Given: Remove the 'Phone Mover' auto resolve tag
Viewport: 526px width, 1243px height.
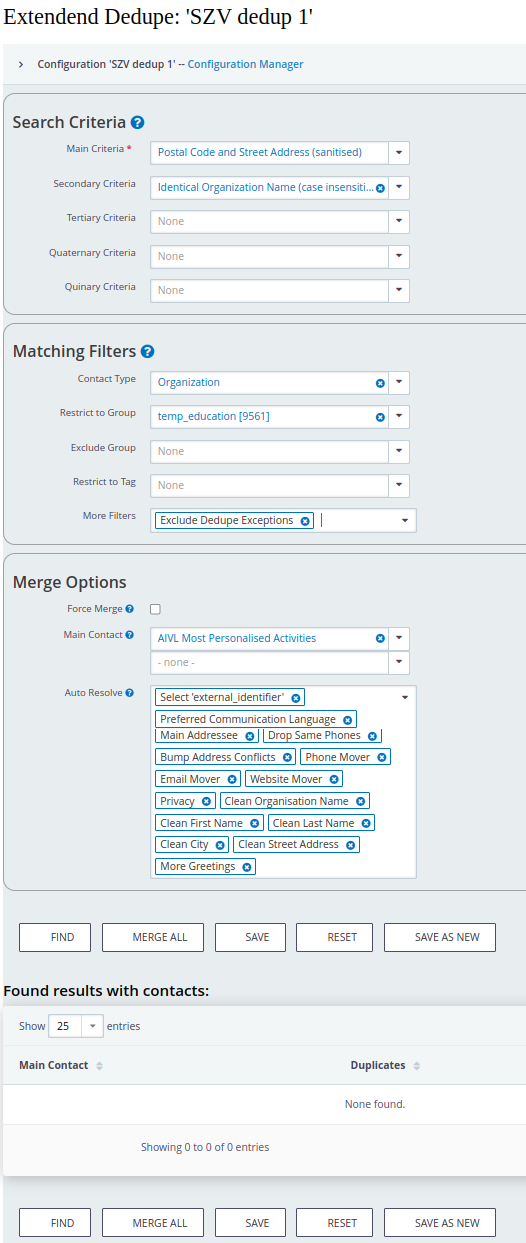Looking at the screenshot, I should 381,757.
